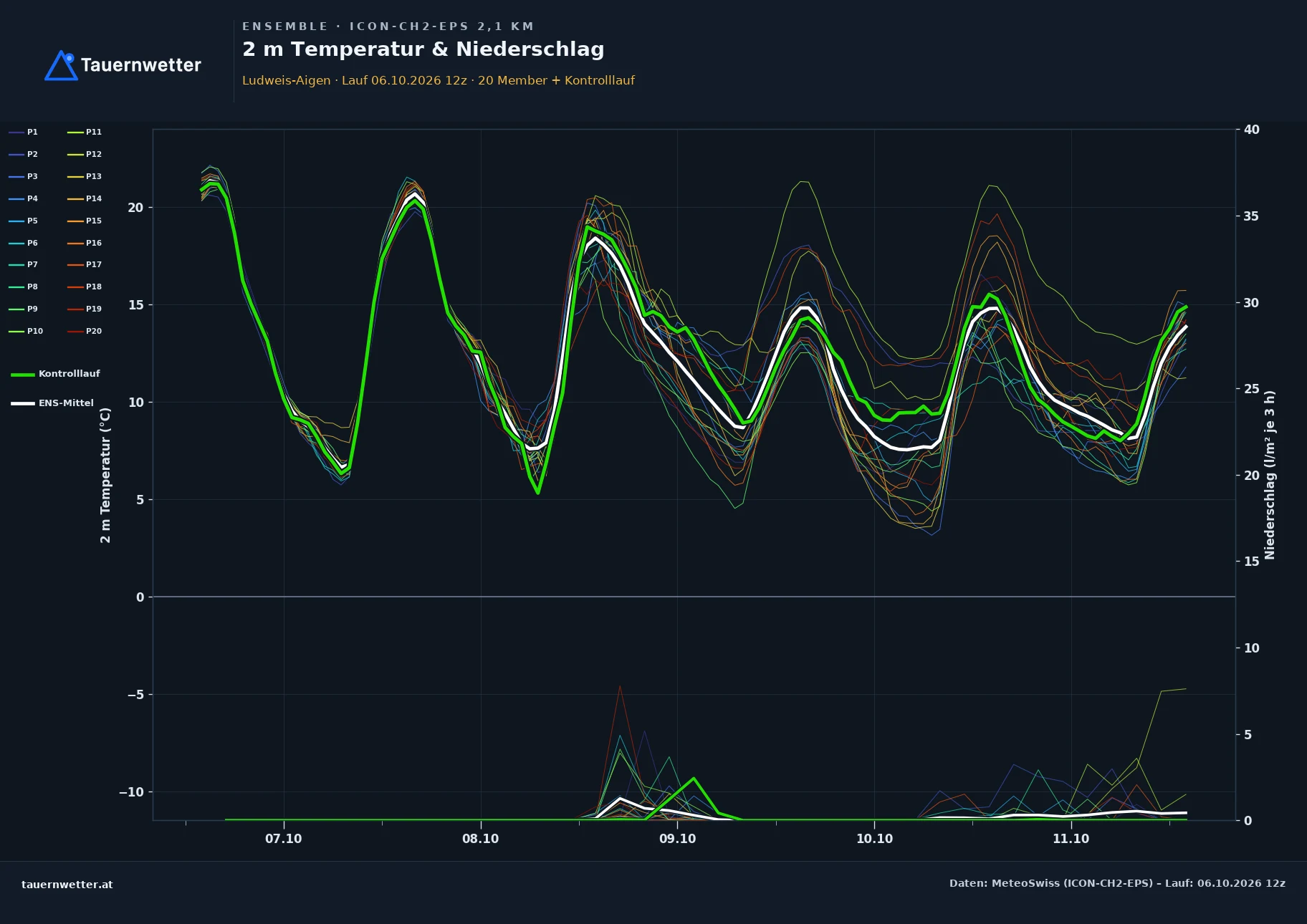Click the 40 value on precipitation axis
Viewport: 1307px width, 924px height.
[1251, 130]
